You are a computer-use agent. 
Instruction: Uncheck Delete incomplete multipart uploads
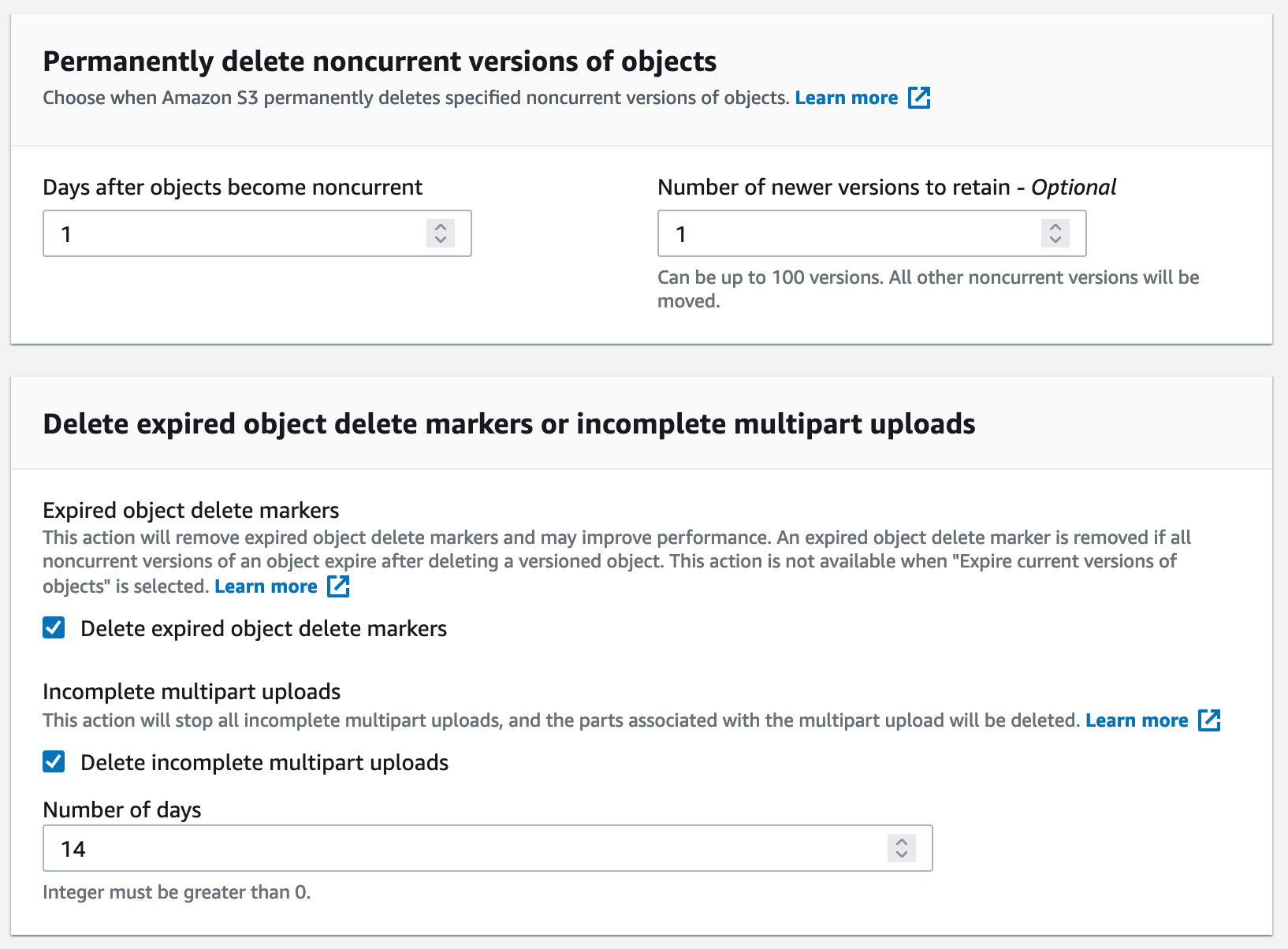point(54,762)
